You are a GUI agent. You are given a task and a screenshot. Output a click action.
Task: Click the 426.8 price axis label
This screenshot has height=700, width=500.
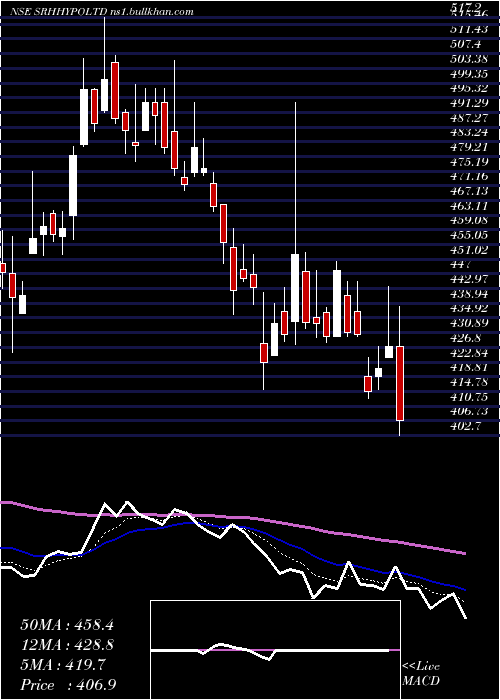click(x=468, y=338)
